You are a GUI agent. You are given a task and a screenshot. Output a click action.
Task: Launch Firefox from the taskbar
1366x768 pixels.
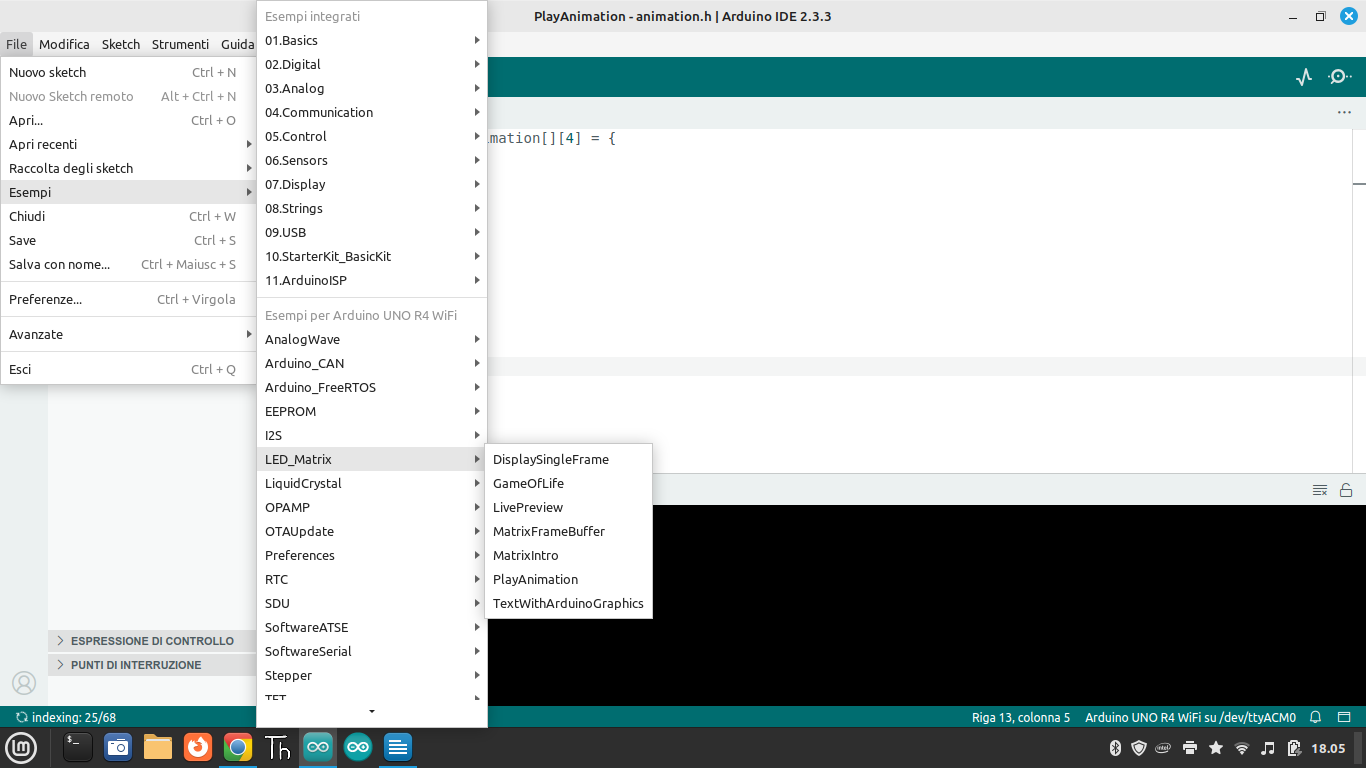click(198, 747)
